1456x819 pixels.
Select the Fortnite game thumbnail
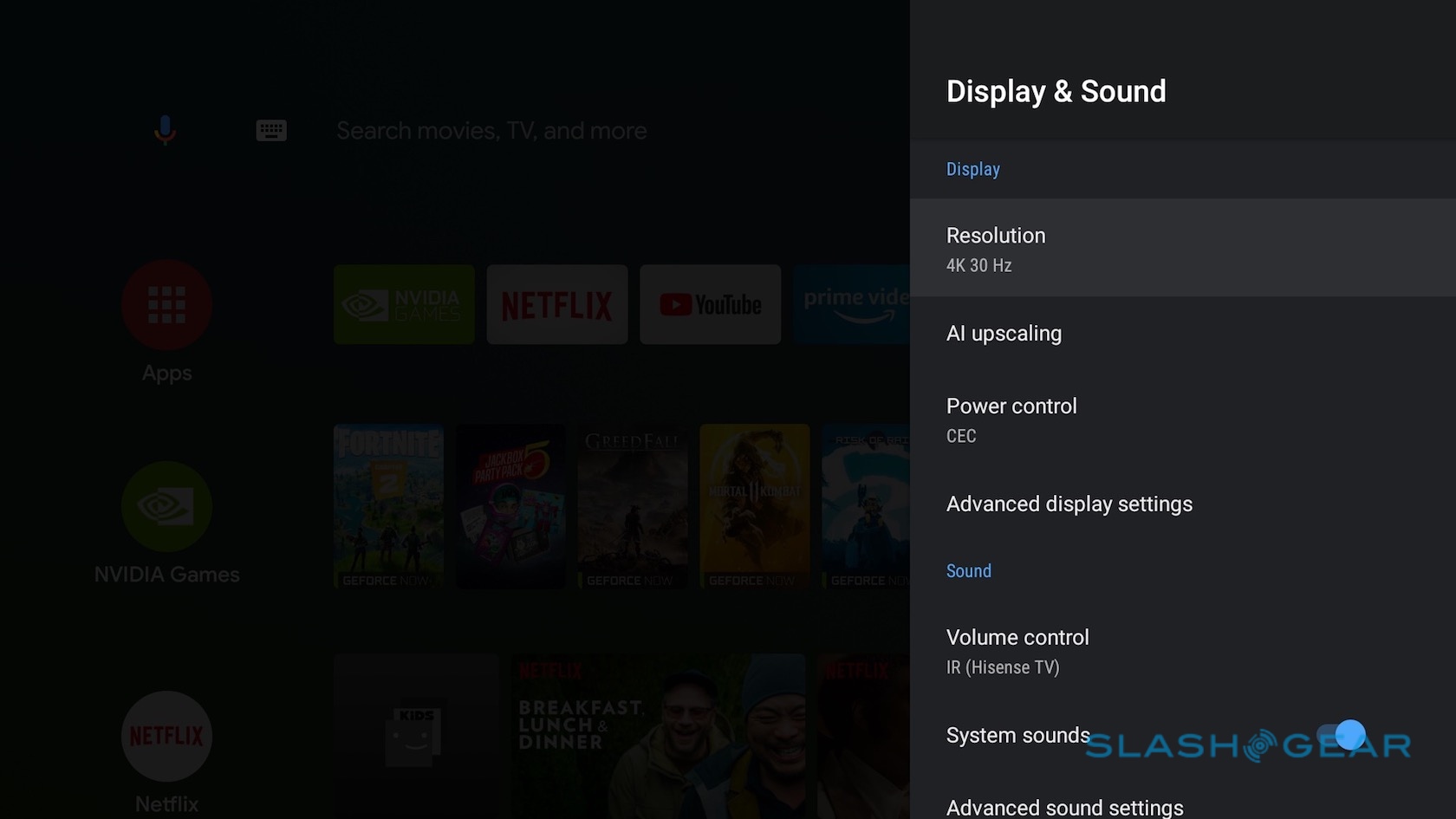pos(388,506)
